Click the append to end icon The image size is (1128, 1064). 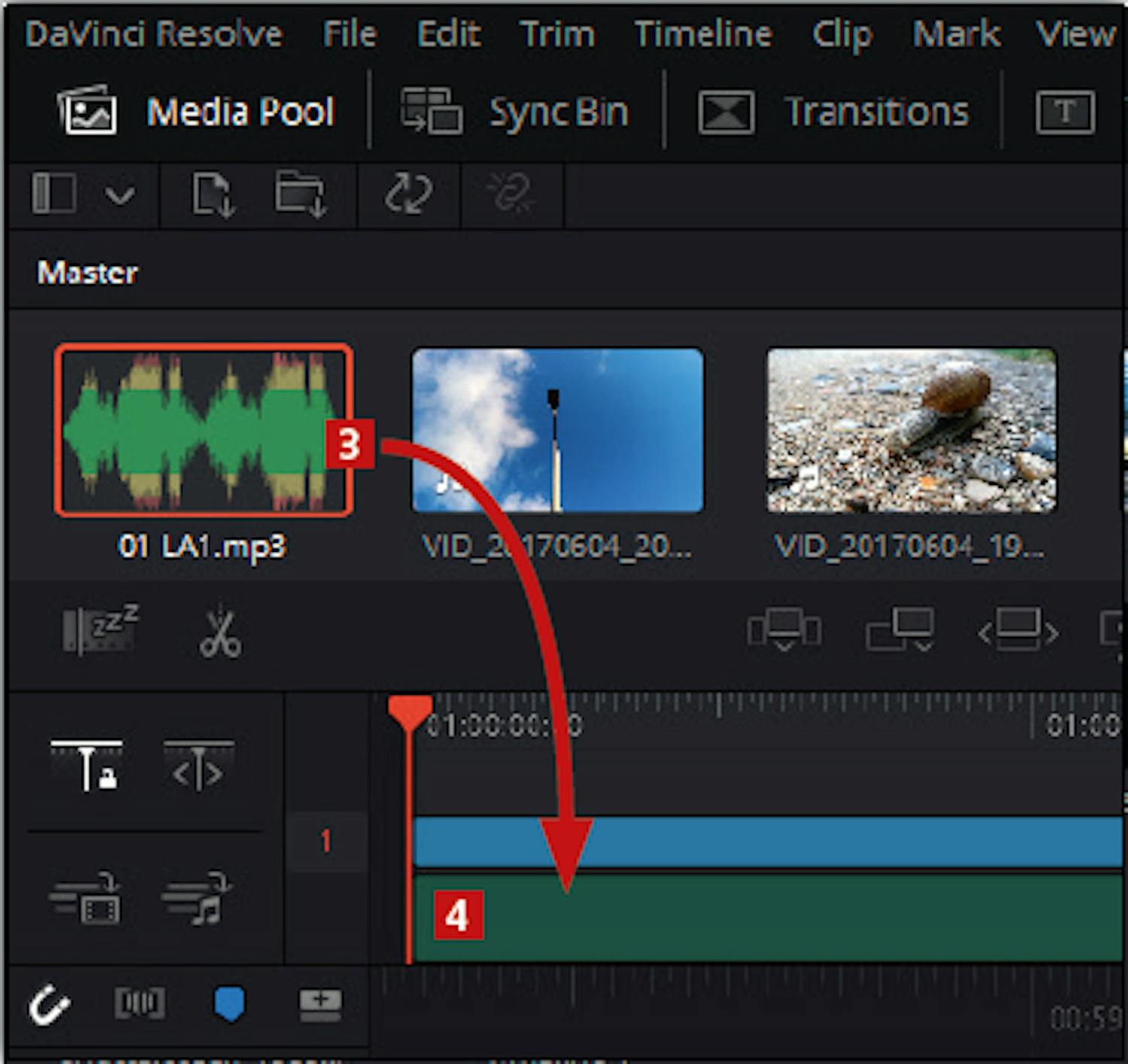pyautogui.click(x=900, y=630)
